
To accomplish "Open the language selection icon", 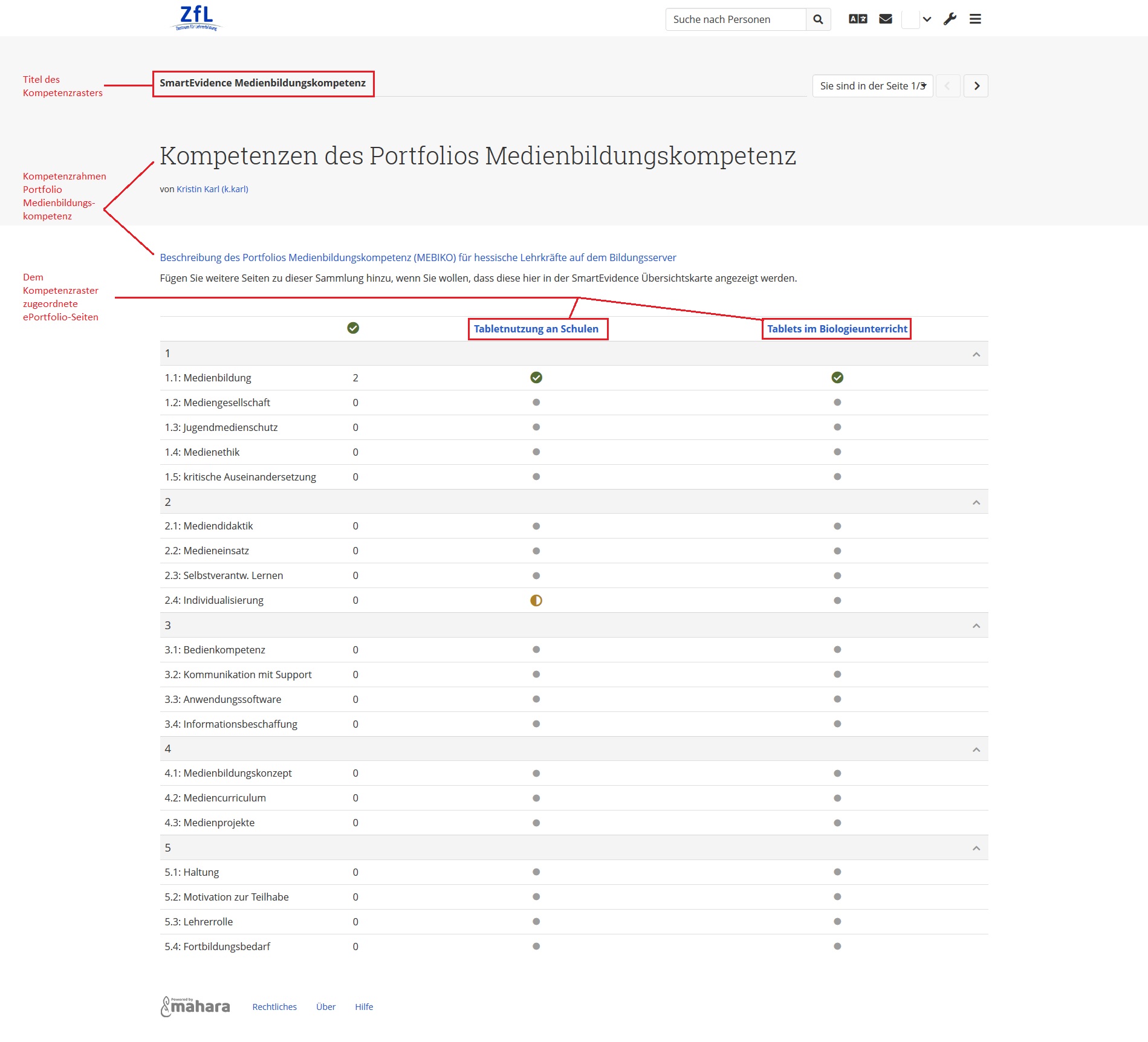I will [858, 19].
